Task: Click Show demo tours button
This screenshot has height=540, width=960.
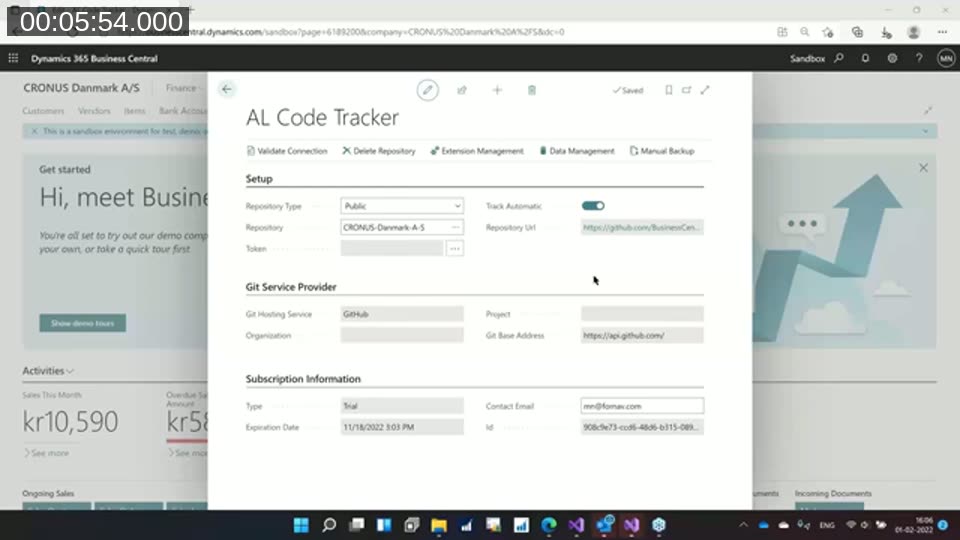Action: [83, 323]
